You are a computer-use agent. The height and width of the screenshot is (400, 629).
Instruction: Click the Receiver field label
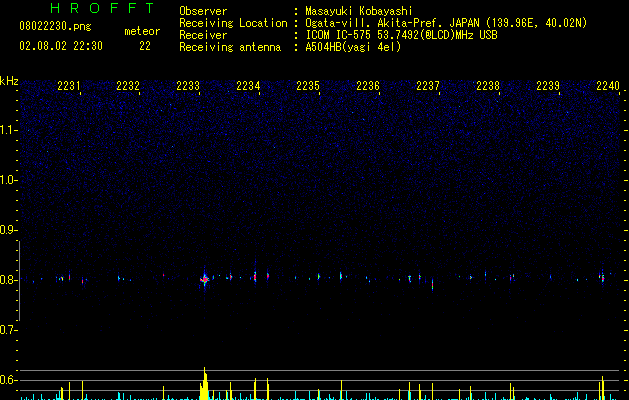(x=203, y=35)
